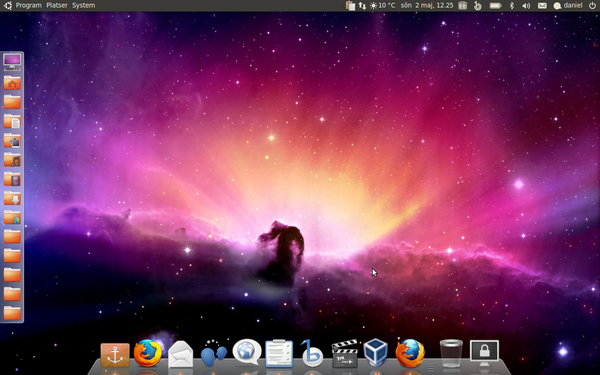Open Firefox beside the VirtualBox icon
The image size is (600, 375).
(410, 353)
